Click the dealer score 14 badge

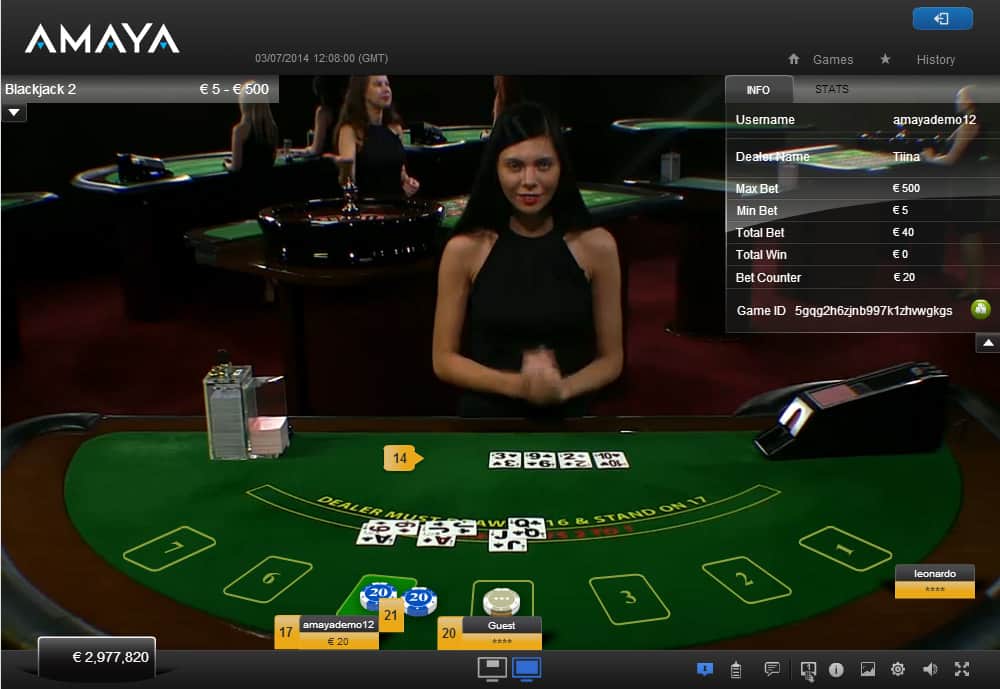[x=402, y=458]
